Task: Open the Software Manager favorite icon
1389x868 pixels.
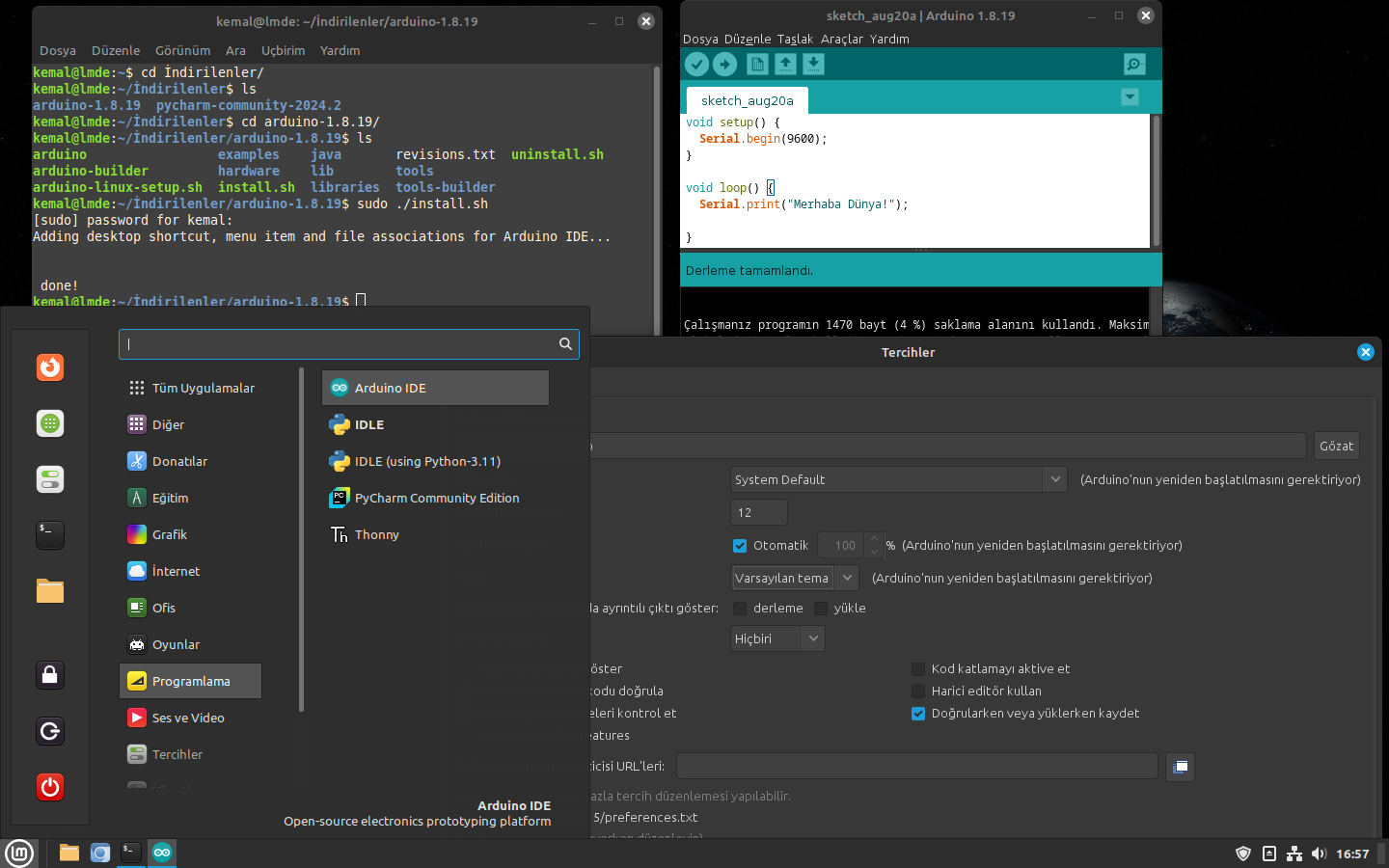Action: click(x=50, y=423)
